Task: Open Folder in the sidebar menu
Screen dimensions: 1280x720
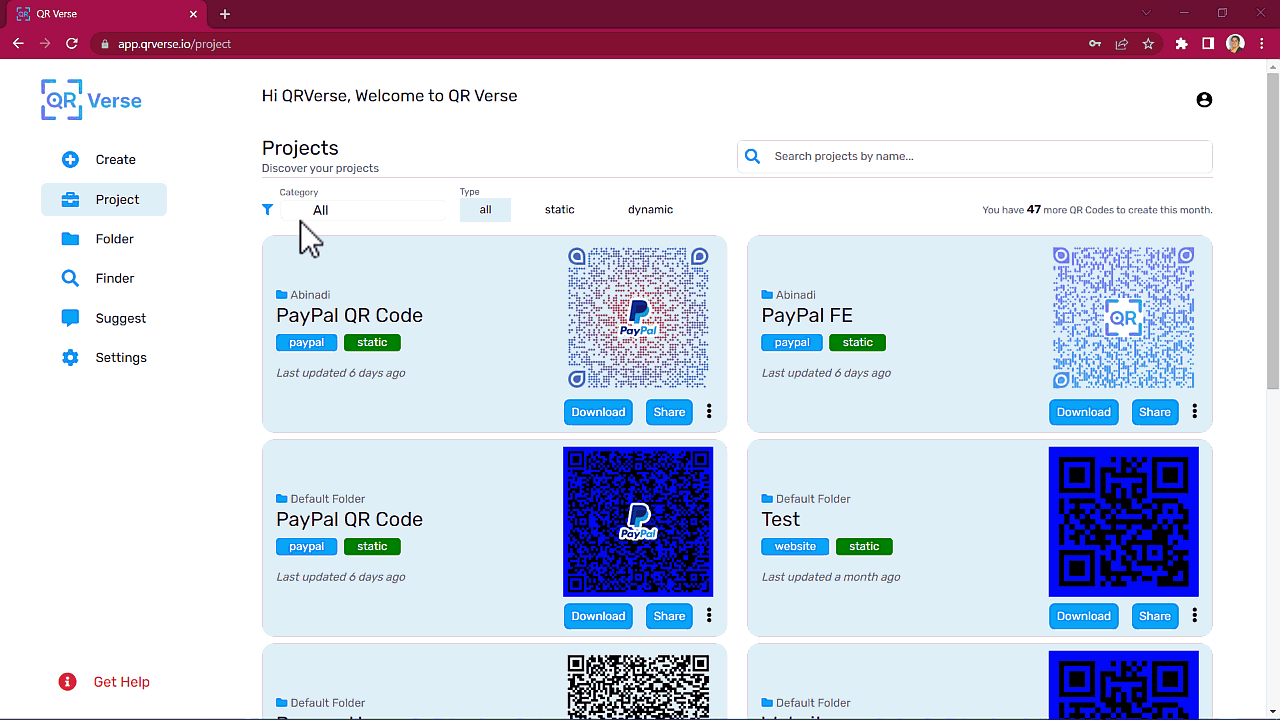Action: pyautogui.click(x=104, y=239)
